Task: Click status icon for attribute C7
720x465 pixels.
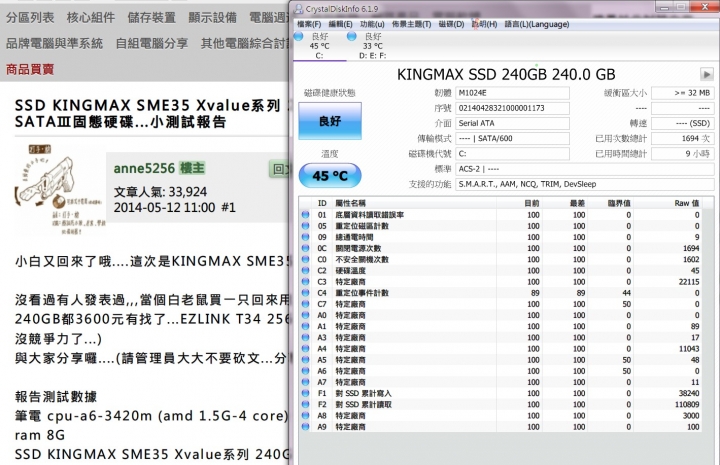Action: click(305, 304)
